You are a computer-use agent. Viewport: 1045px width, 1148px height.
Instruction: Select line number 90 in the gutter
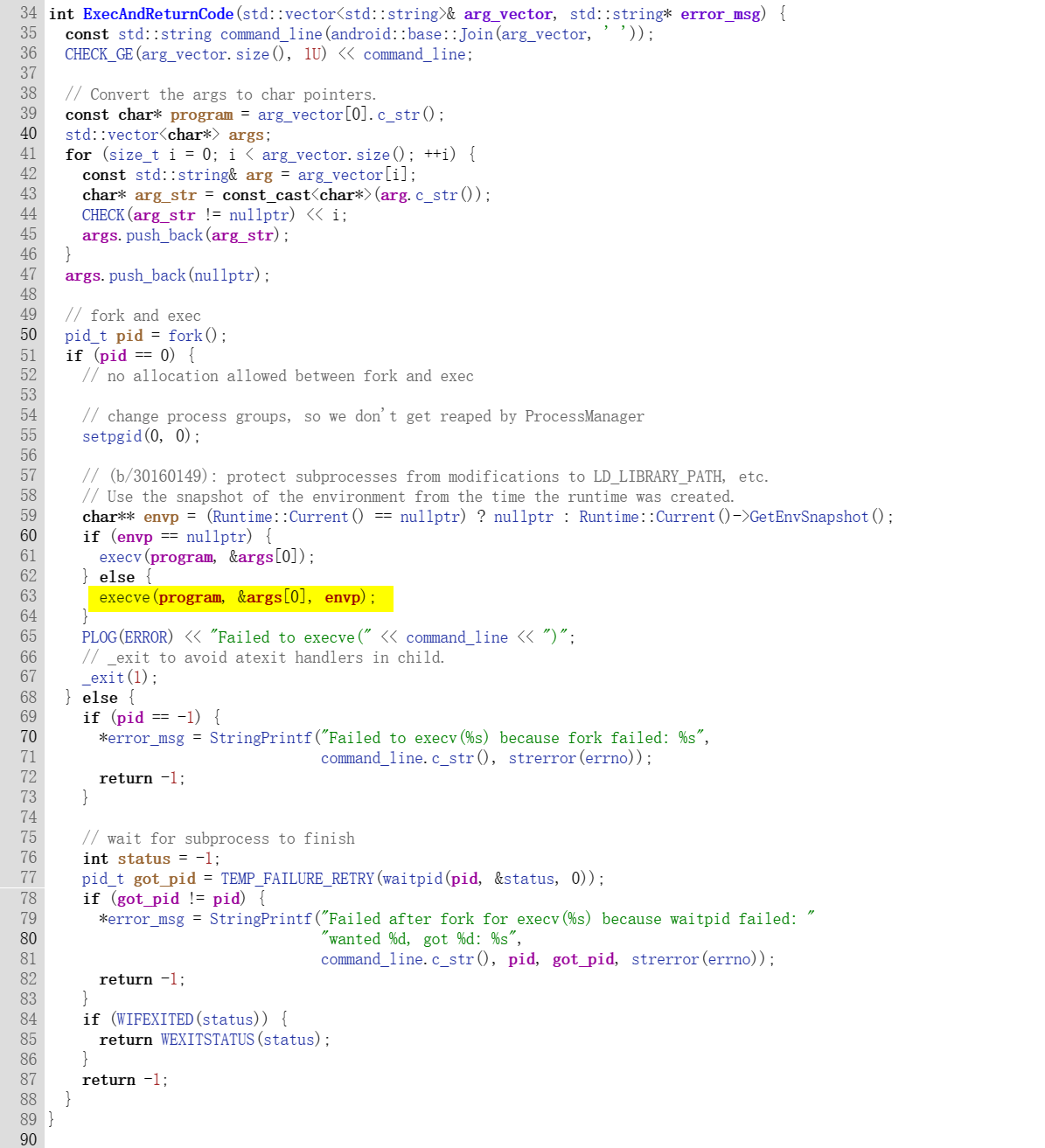pos(28,1138)
